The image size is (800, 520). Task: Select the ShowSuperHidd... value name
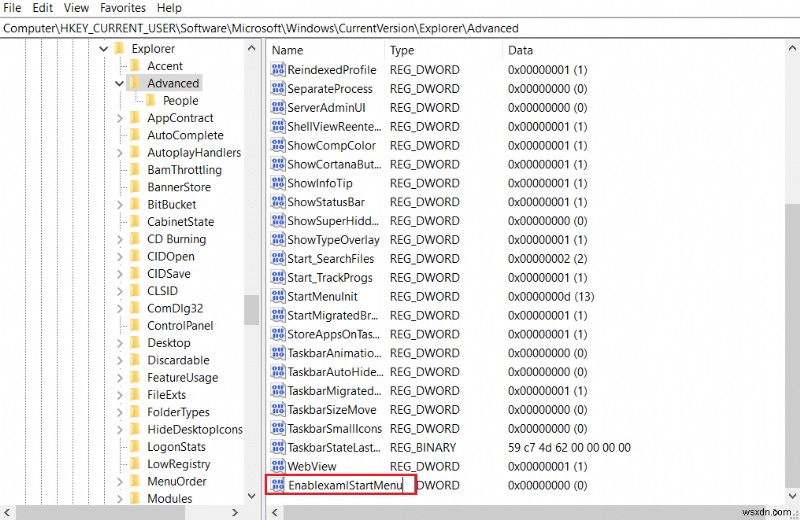(333, 221)
